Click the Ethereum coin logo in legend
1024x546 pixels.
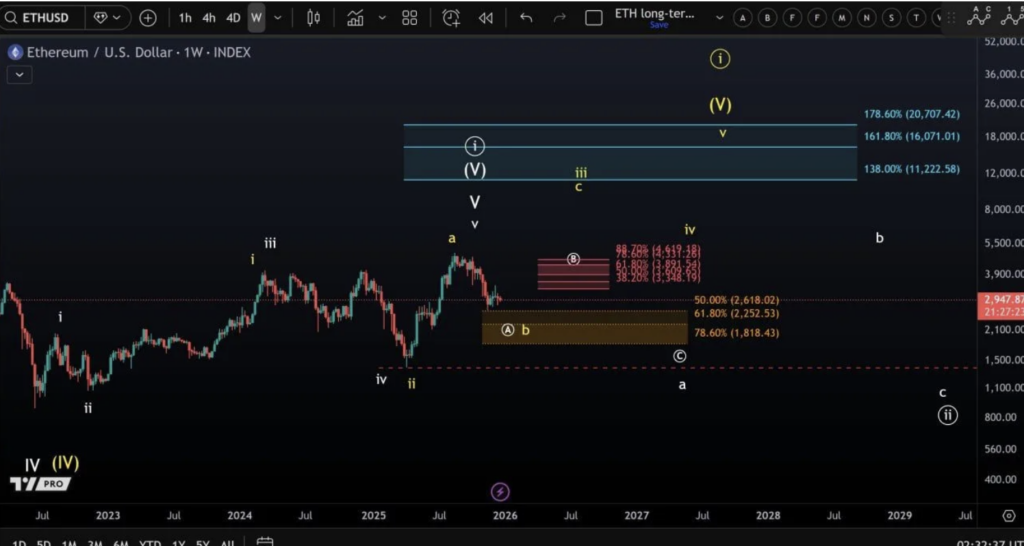(x=16, y=53)
